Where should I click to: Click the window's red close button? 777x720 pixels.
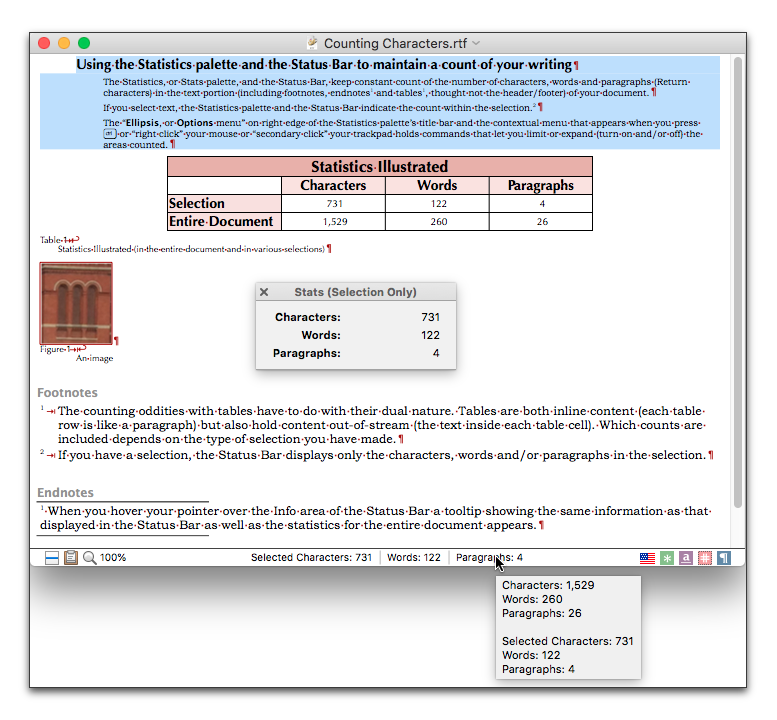(44, 43)
